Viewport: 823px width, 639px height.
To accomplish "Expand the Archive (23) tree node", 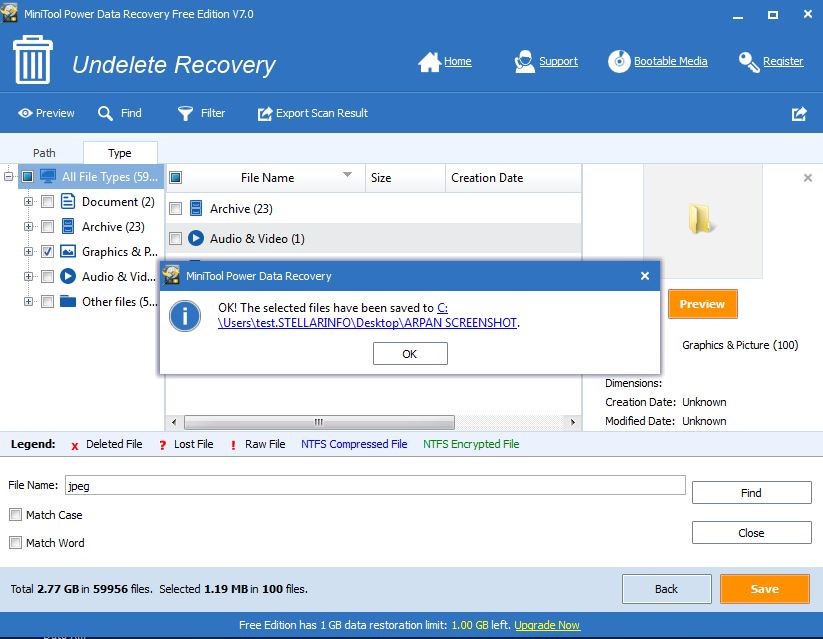I will [x=28, y=226].
